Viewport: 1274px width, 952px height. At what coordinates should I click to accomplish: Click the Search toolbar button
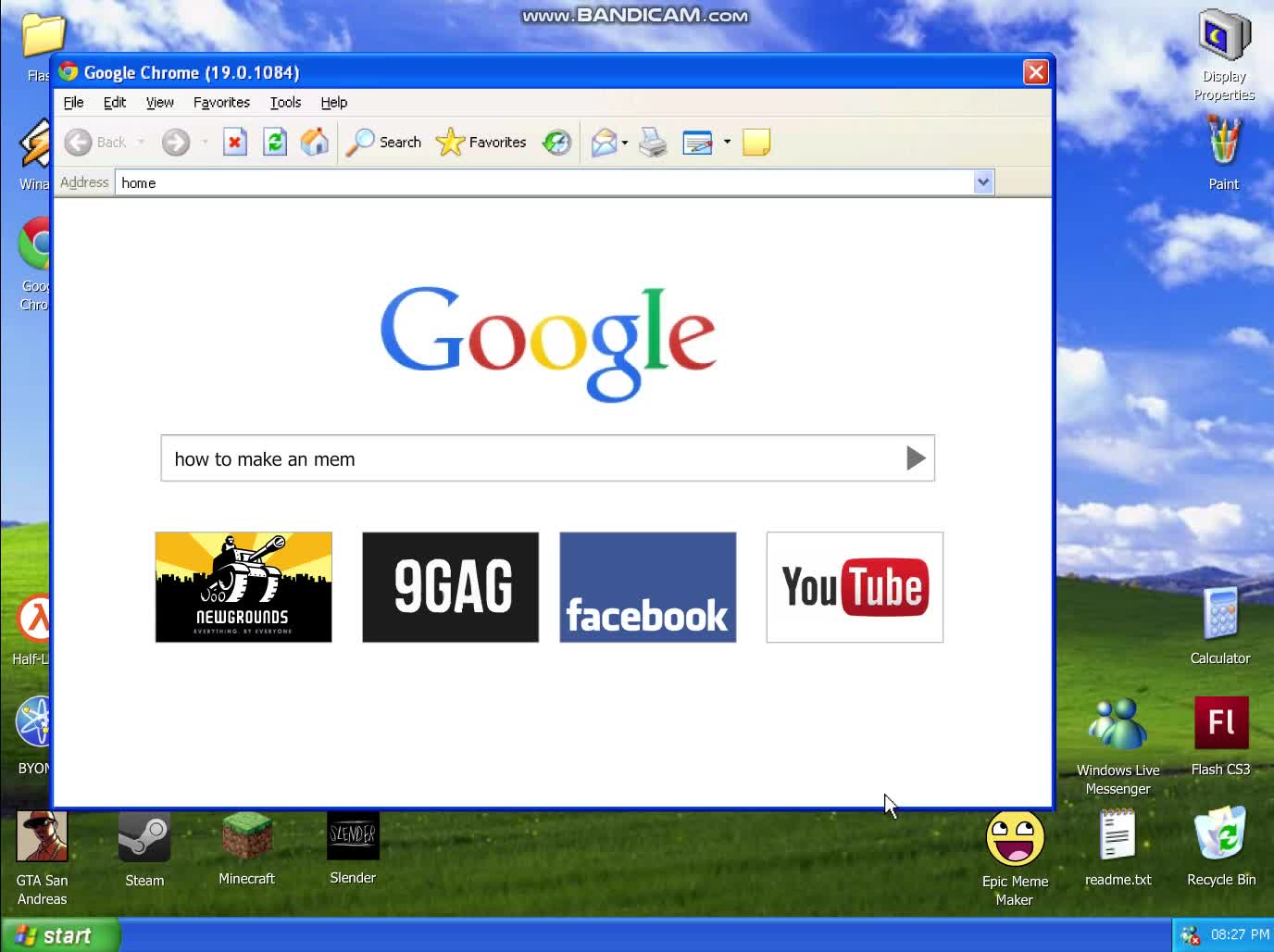tap(384, 143)
